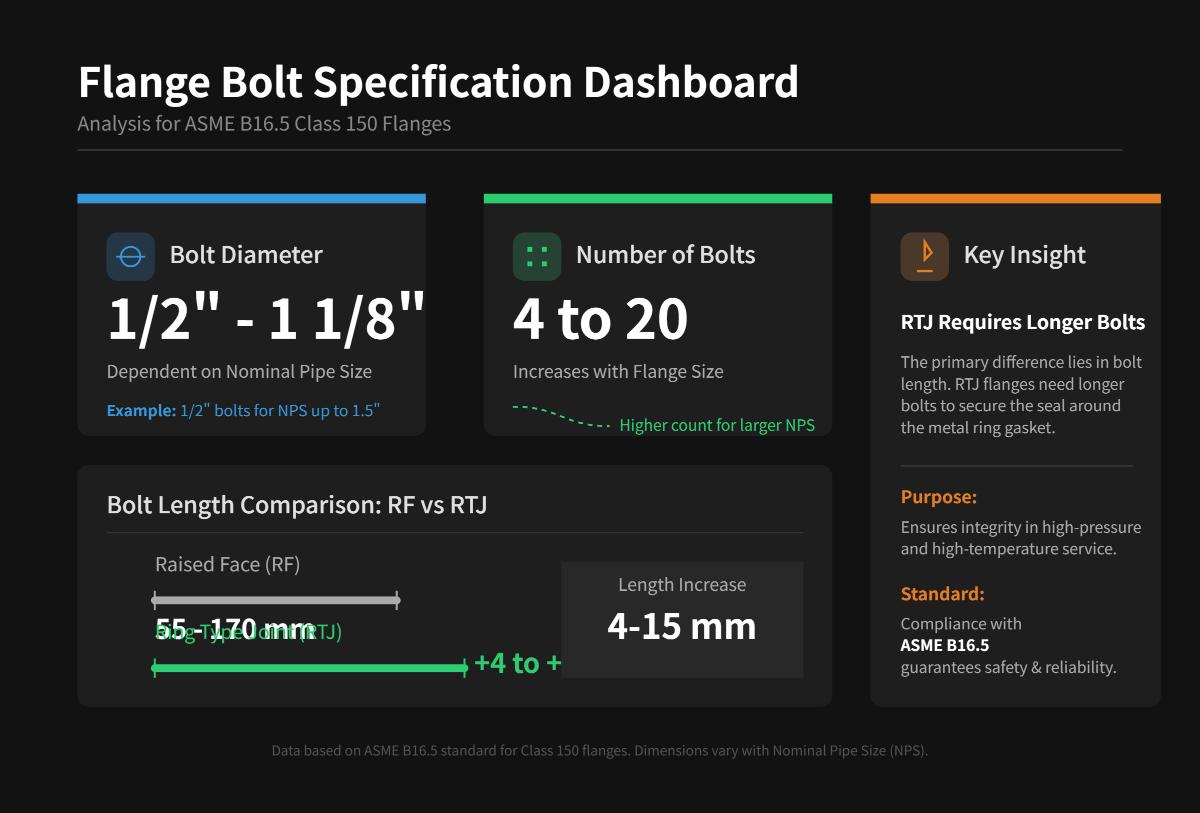Click the Bolt Diameter circle icon
1200x813 pixels.
[x=131, y=256]
